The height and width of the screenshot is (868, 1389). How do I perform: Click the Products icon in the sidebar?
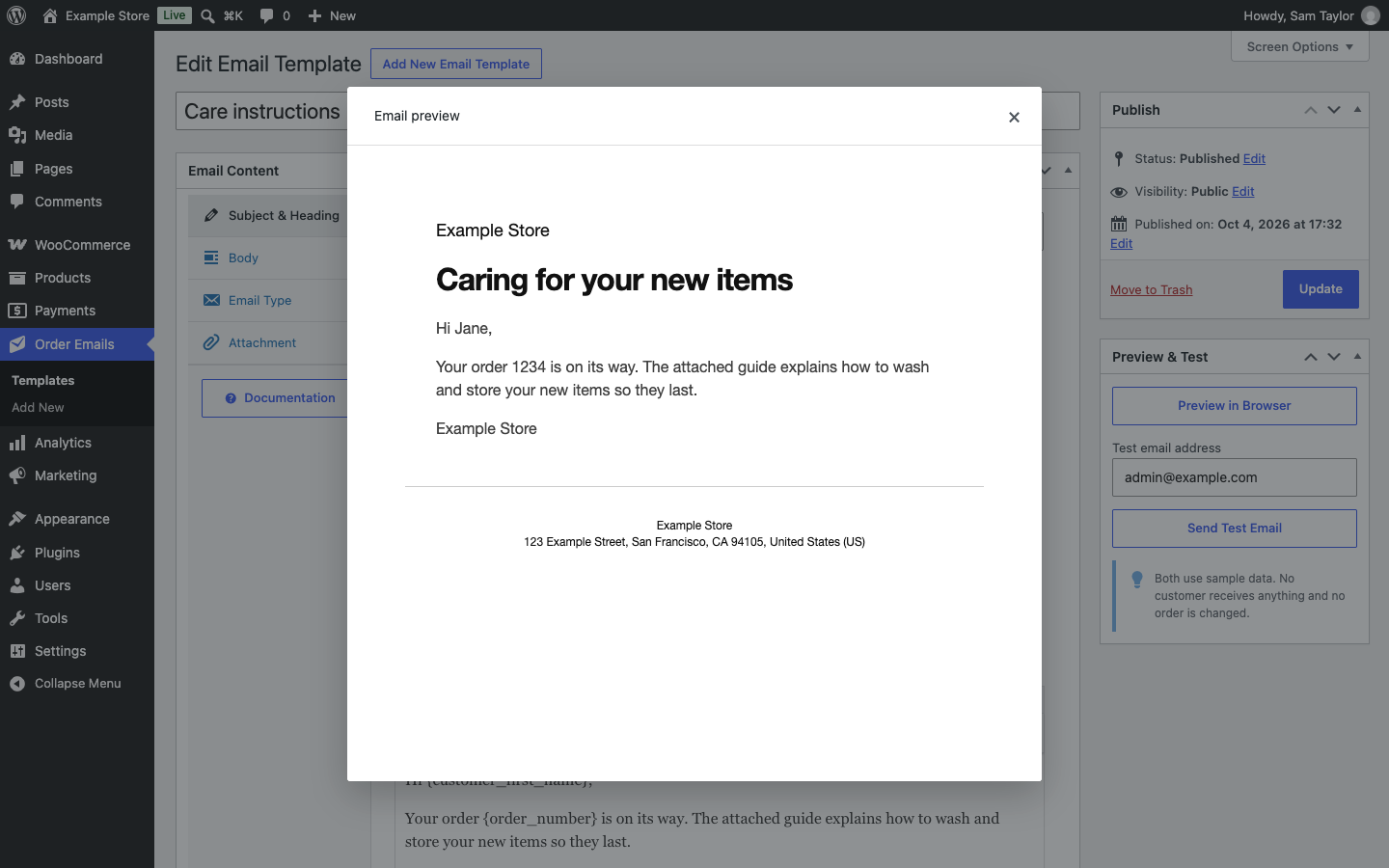coord(17,278)
